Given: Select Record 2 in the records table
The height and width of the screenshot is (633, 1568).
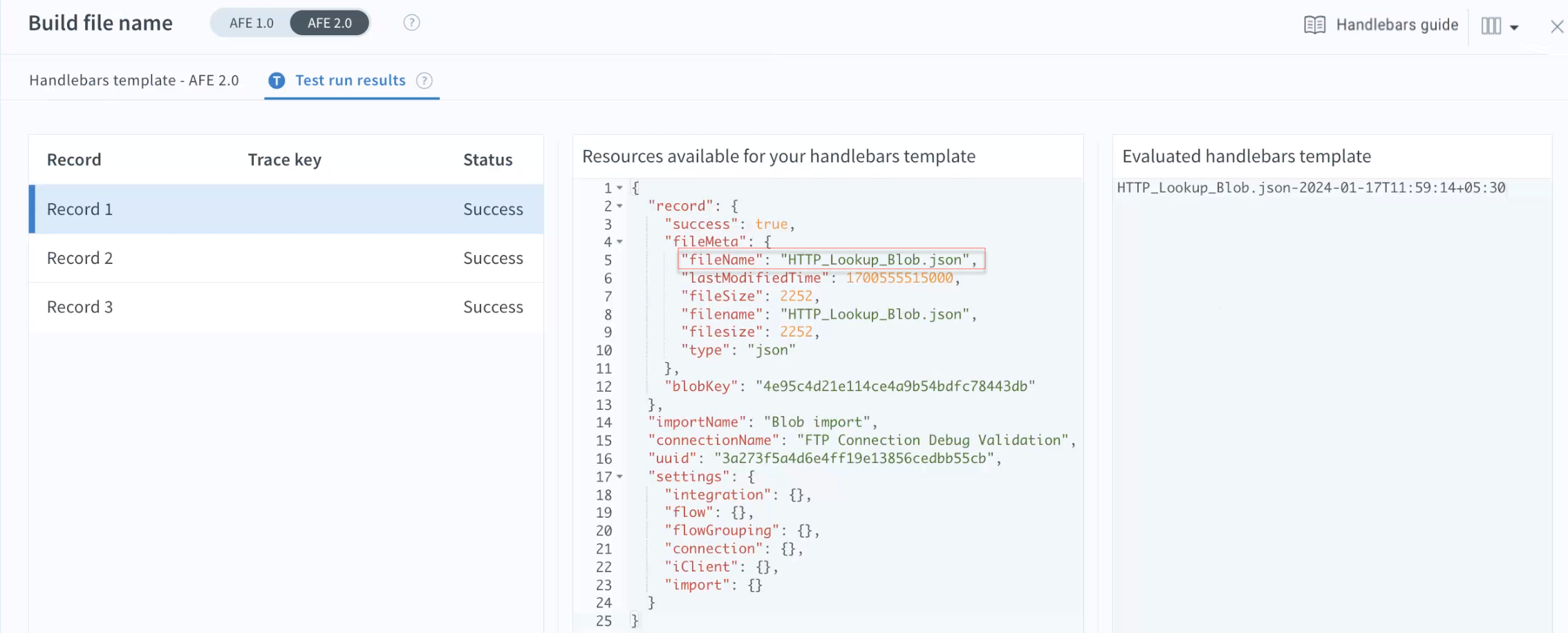Looking at the screenshot, I should click(286, 258).
